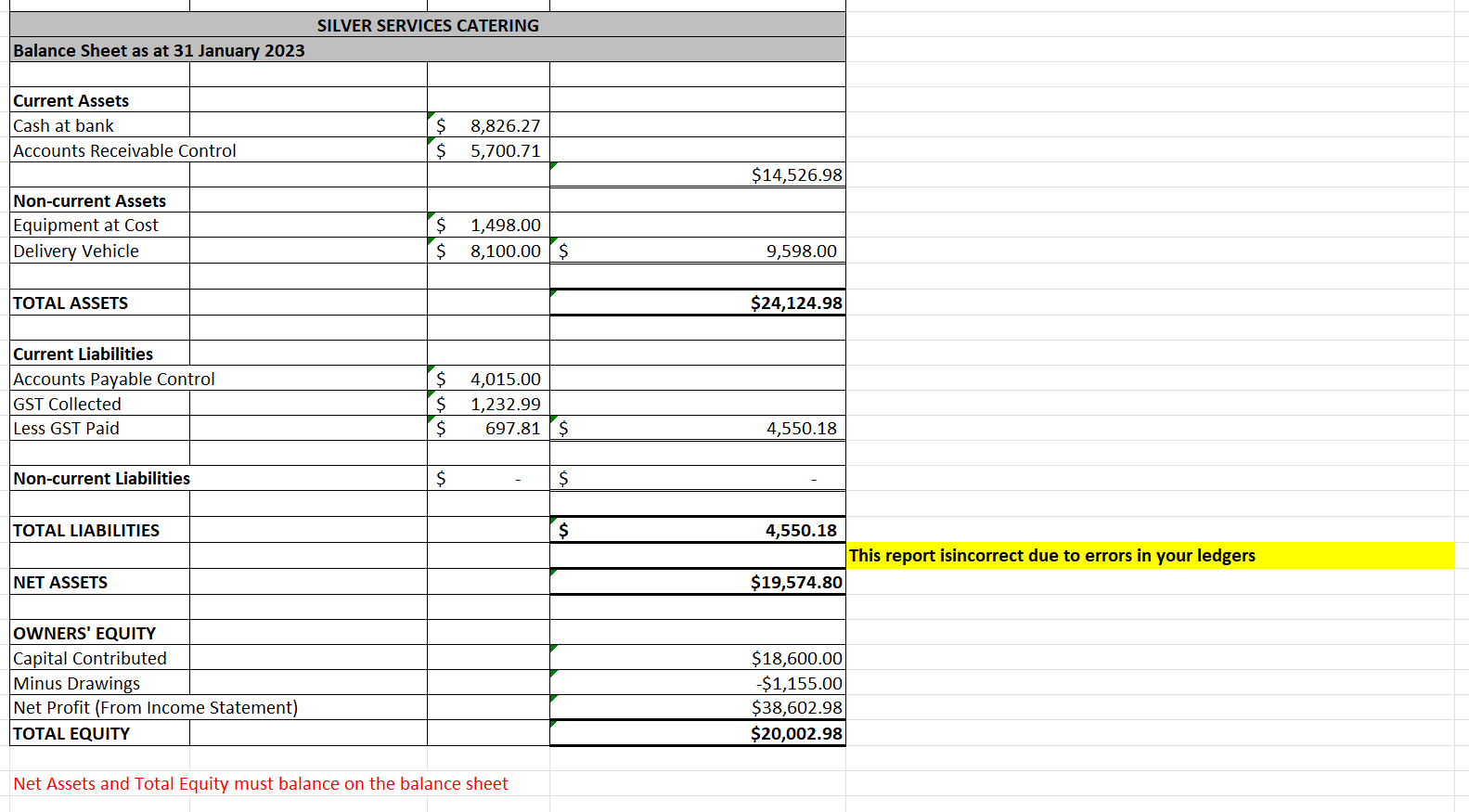Click the 'Minus Drawings' label
This screenshot has width=1469, height=812.
[x=76, y=683]
